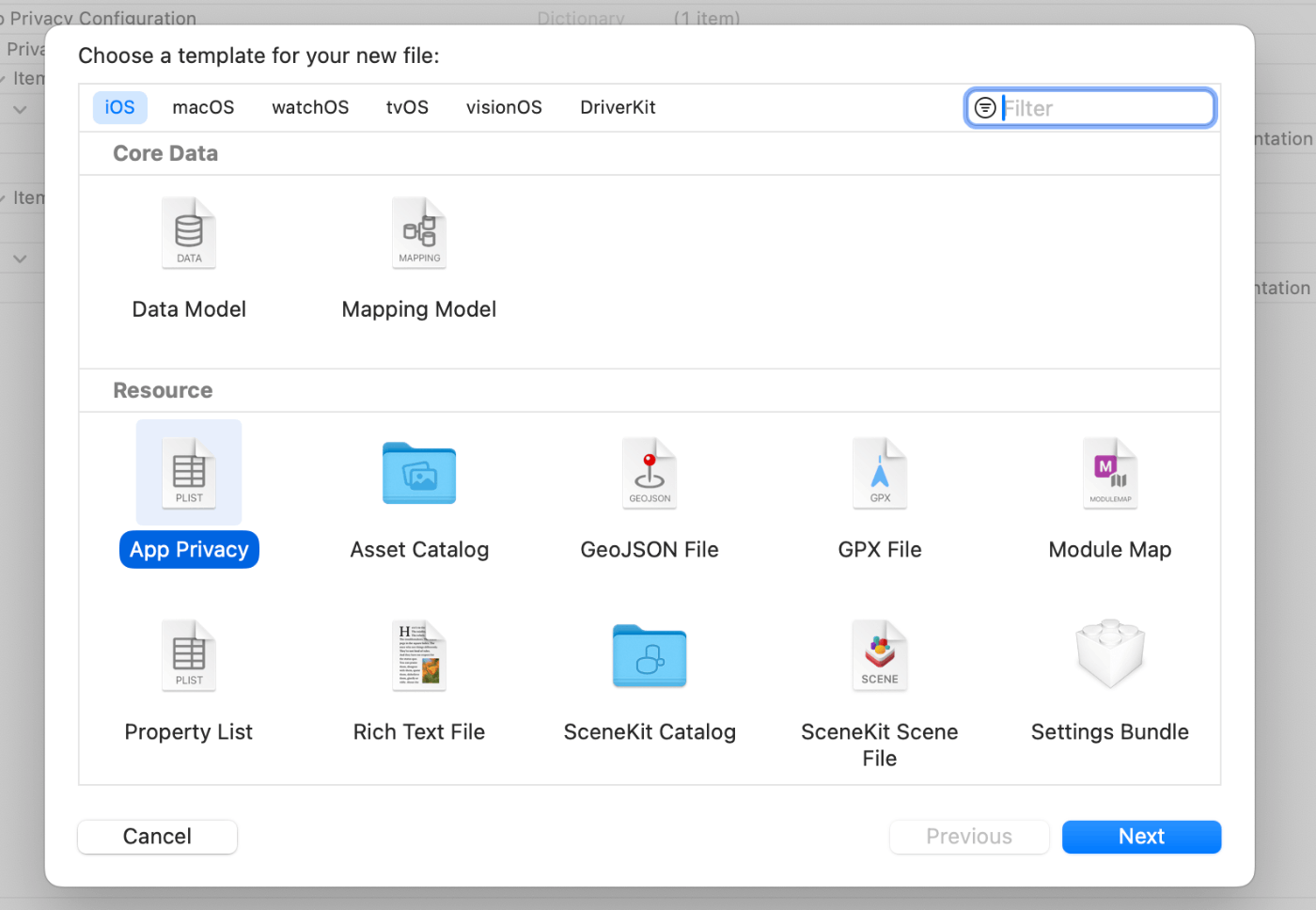Click the Settings Bundle label
Viewport: 1316px width, 910px height.
[x=1110, y=732]
